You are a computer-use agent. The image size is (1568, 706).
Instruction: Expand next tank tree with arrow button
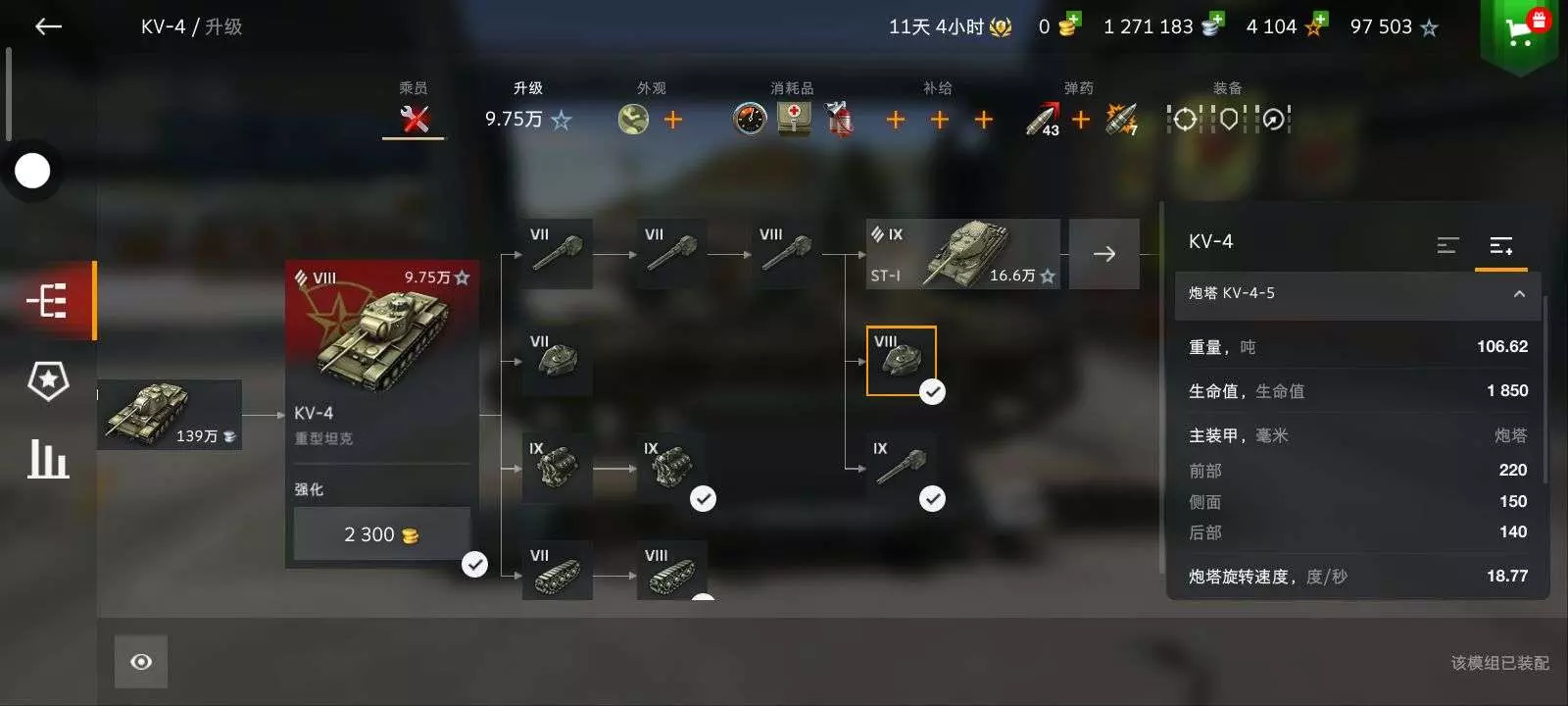1104,254
